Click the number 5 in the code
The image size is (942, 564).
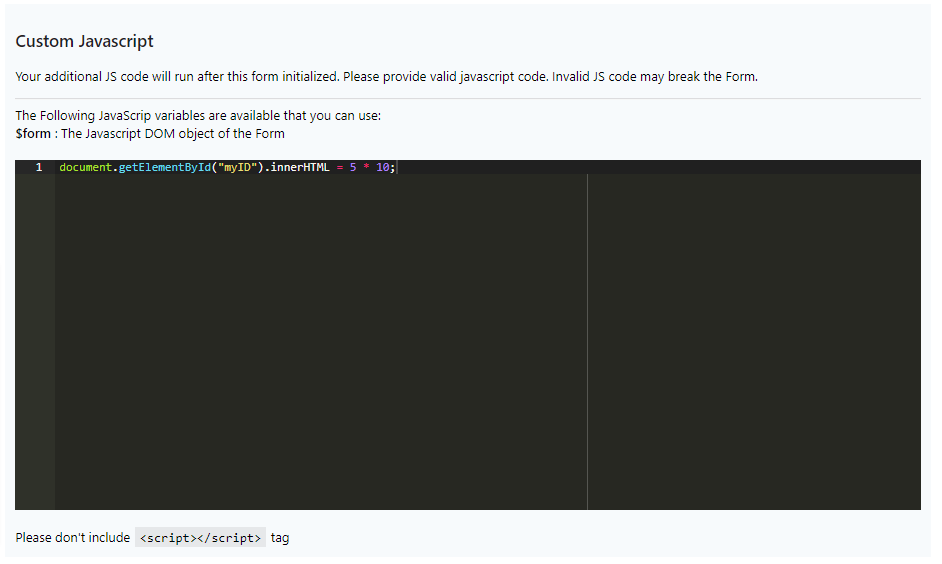[353, 168]
